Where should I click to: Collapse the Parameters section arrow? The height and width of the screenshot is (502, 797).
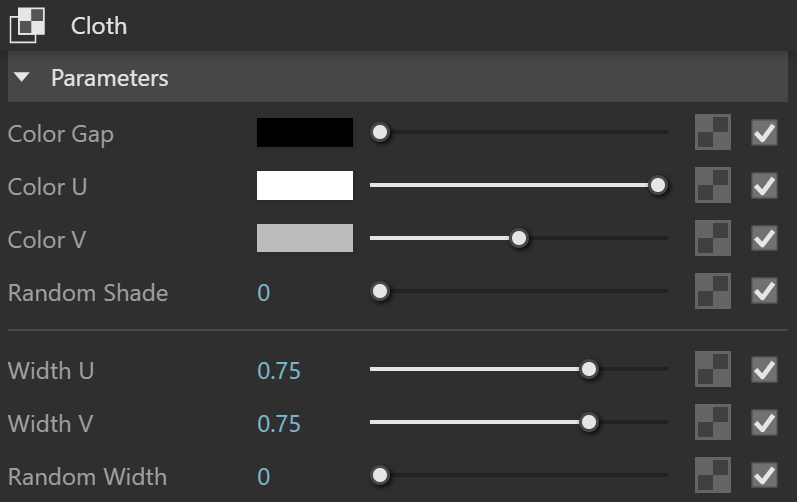coord(22,77)
